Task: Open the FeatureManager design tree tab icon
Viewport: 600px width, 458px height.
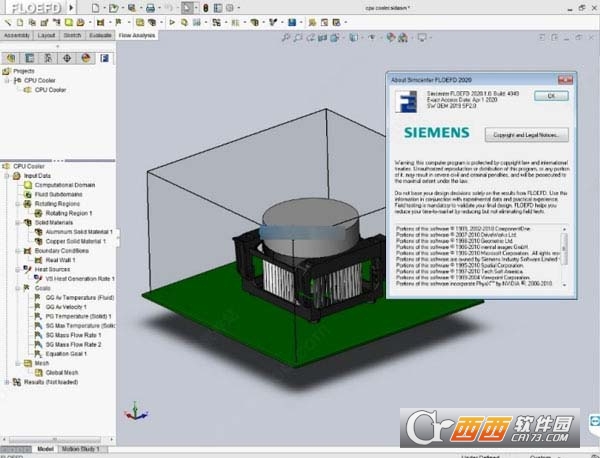Action: coord(11,58)
